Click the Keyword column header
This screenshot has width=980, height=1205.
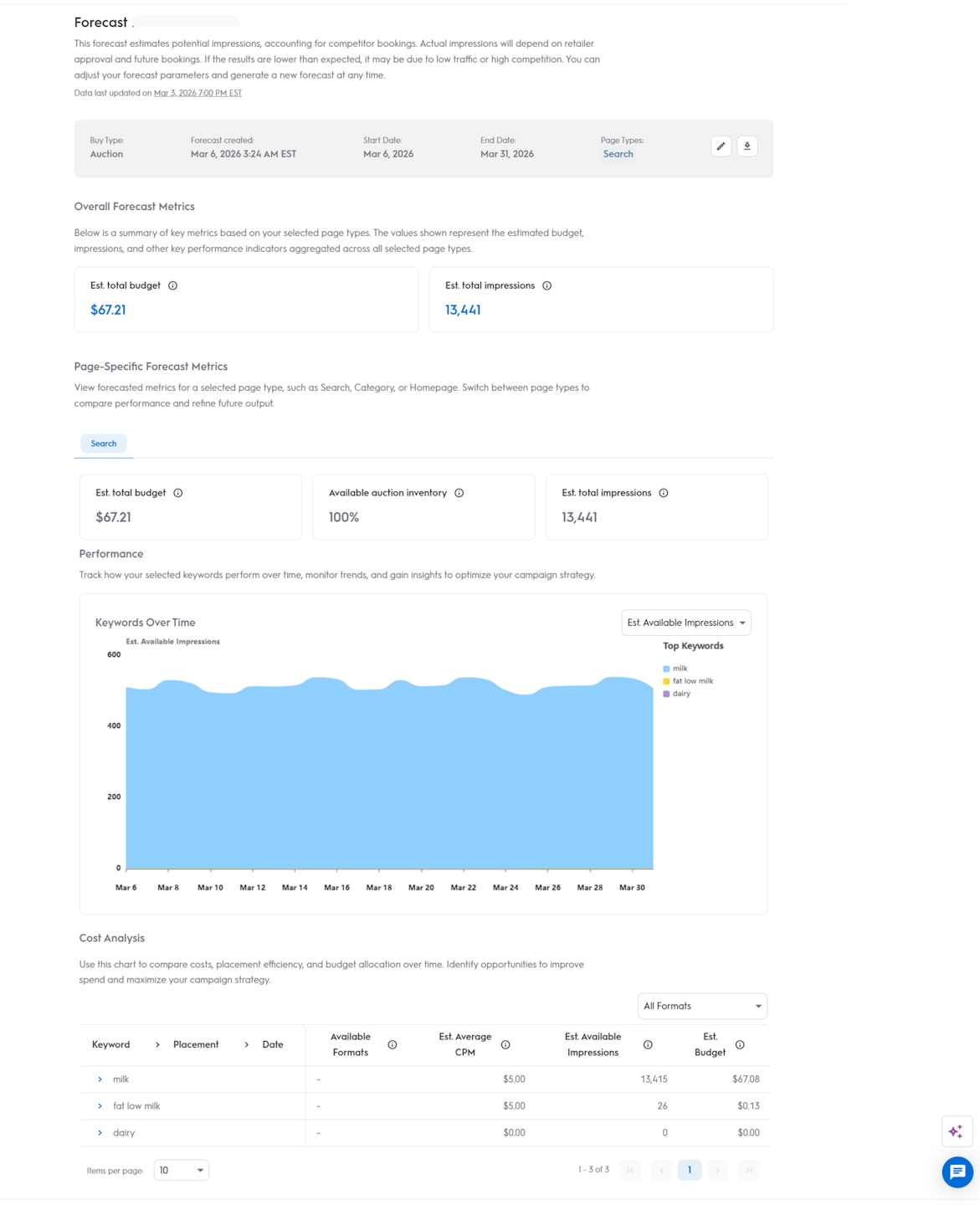(x=111, y=1045)
